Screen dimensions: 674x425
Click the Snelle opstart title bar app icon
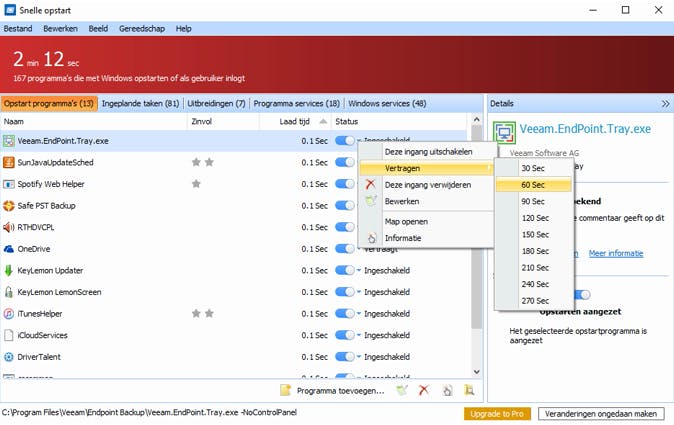(9, 10)
